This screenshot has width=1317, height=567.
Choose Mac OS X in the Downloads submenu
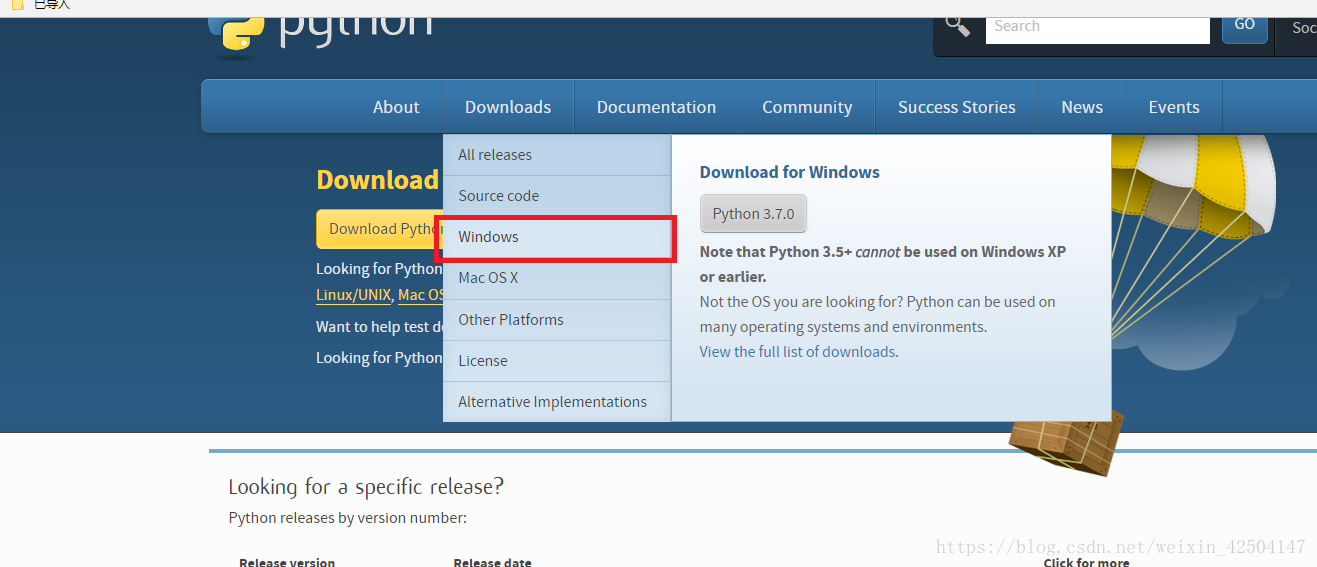[557, 278]
